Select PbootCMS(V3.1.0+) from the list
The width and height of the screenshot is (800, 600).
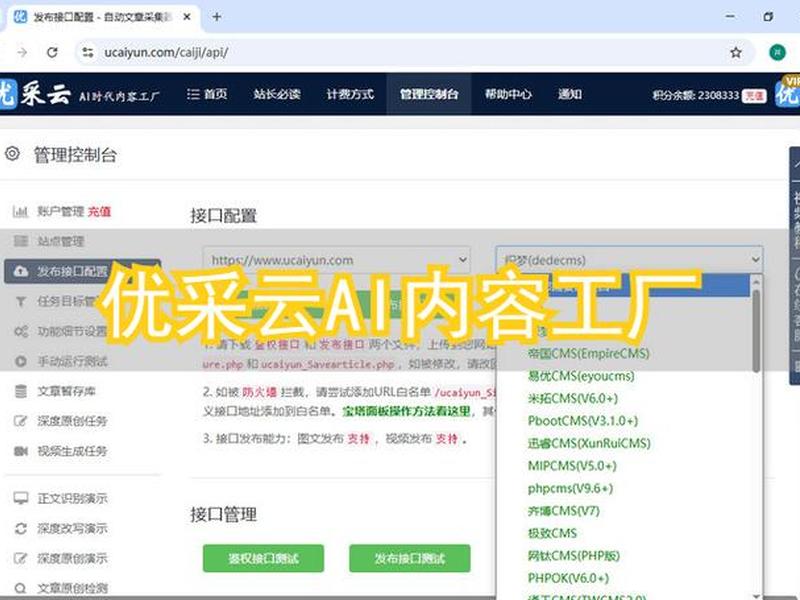point(583,421)
